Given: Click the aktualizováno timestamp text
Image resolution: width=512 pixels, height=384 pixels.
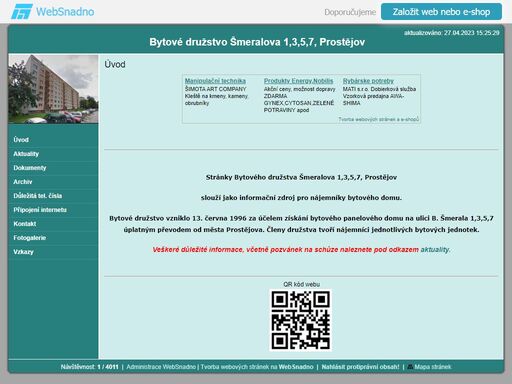Looking at the screenshot, I should [x=452, y=33].
